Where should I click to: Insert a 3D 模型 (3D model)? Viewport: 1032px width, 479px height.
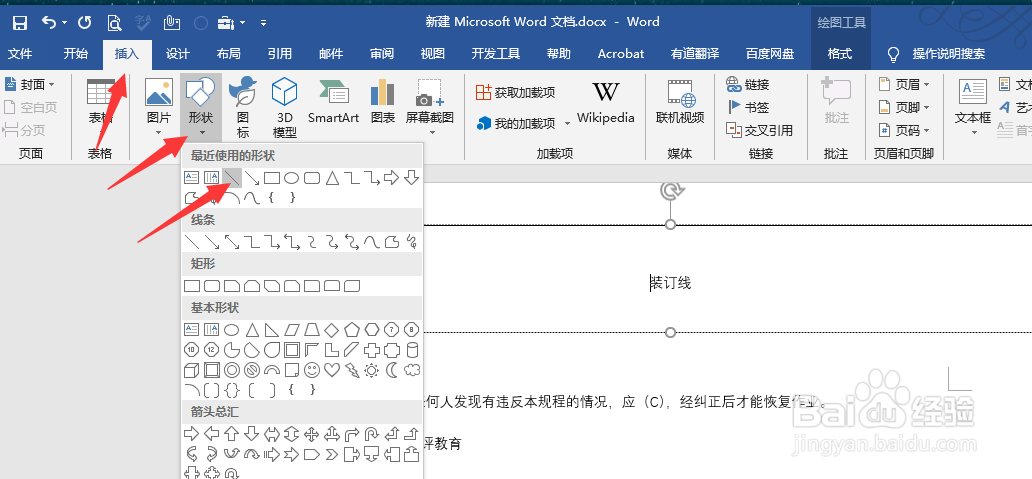pos(284,107)
